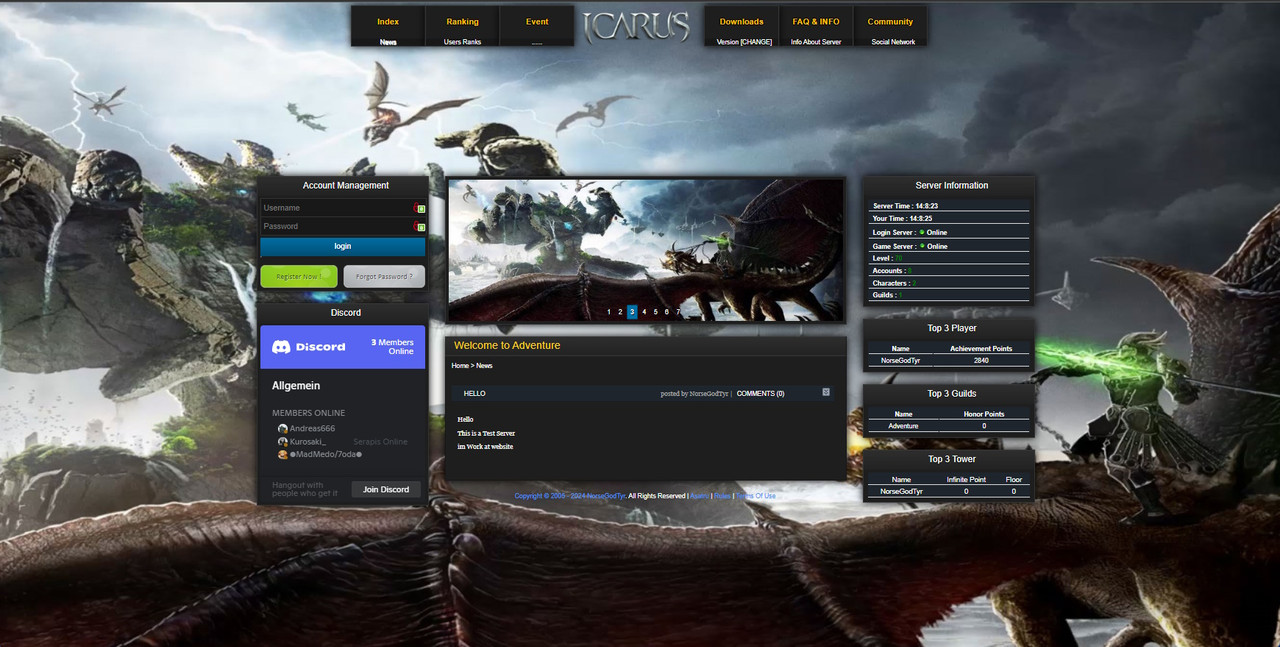1280x647 pixels.
Task: Click Adventure in Top 3 Guilds table
Action: click(x=903, y=426)
